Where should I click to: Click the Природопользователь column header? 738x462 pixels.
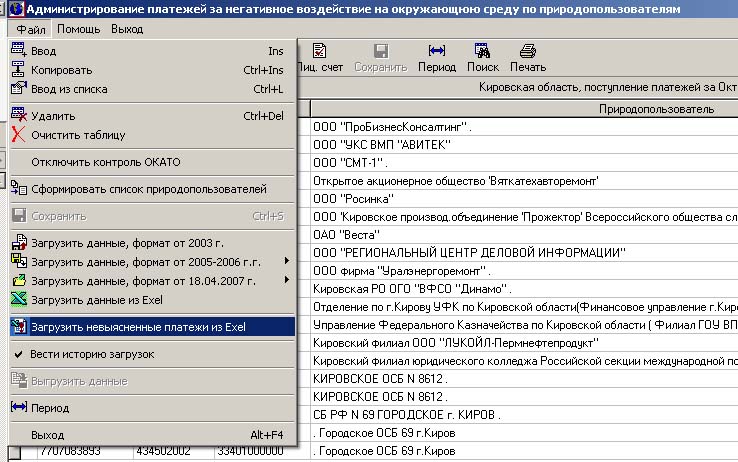[655, 109]
